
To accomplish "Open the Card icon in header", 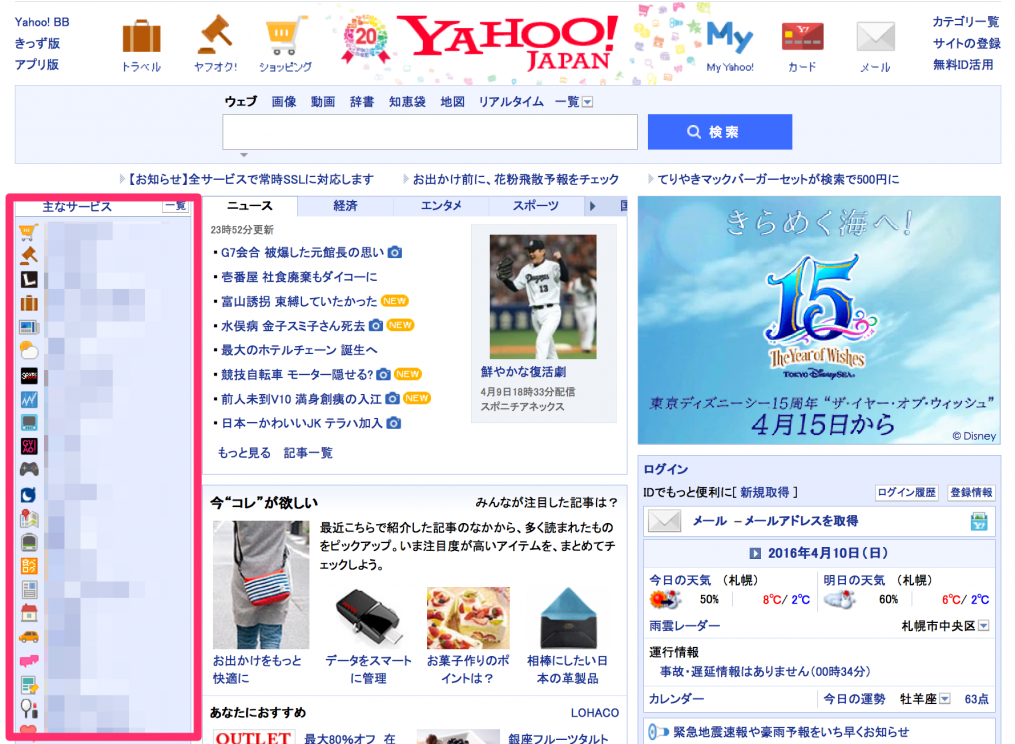I will [x=802, y=36].
